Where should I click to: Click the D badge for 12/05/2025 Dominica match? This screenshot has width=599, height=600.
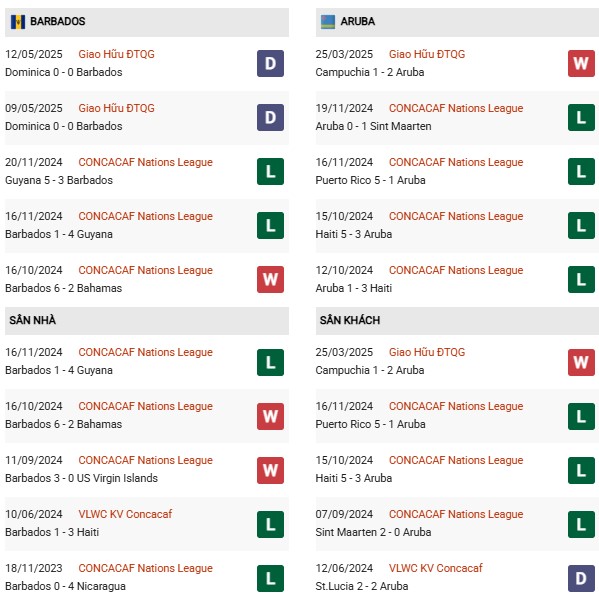pyautogui.click(x=270, y=64)
